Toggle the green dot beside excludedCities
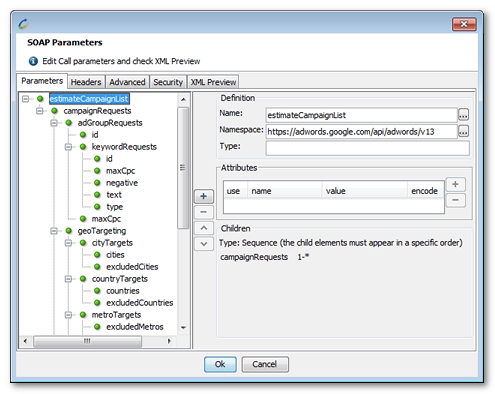The height and width of the screenshot is (394, 495). [x=97, y=267]
